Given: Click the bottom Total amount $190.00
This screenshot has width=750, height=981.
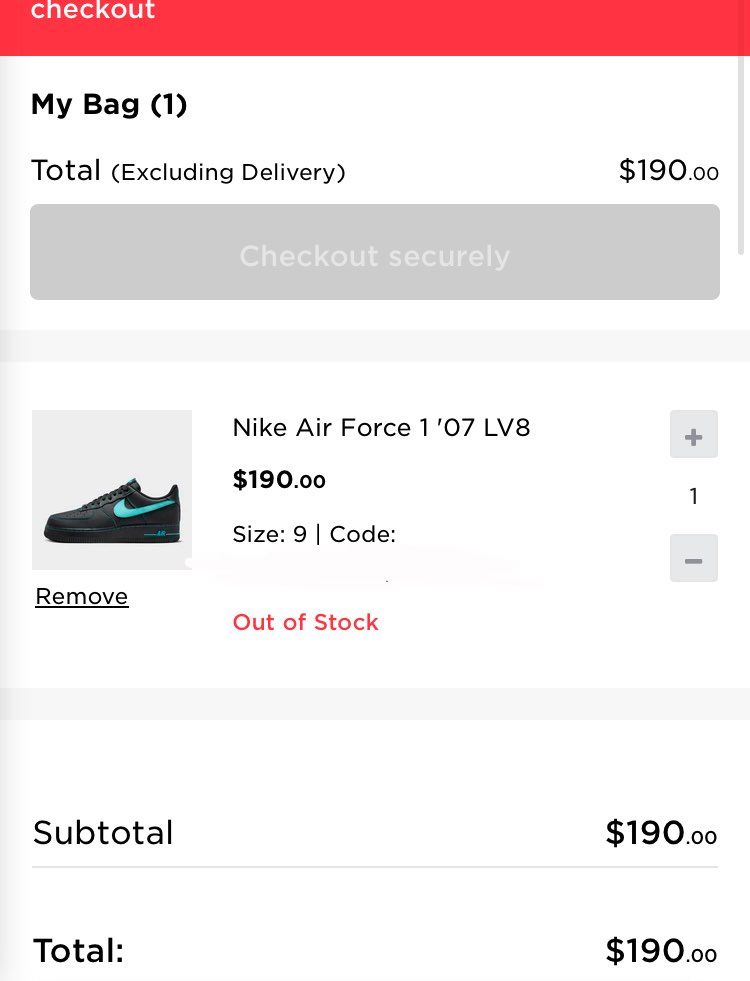Looking at the screenshot, I should [x=661, y=951].
